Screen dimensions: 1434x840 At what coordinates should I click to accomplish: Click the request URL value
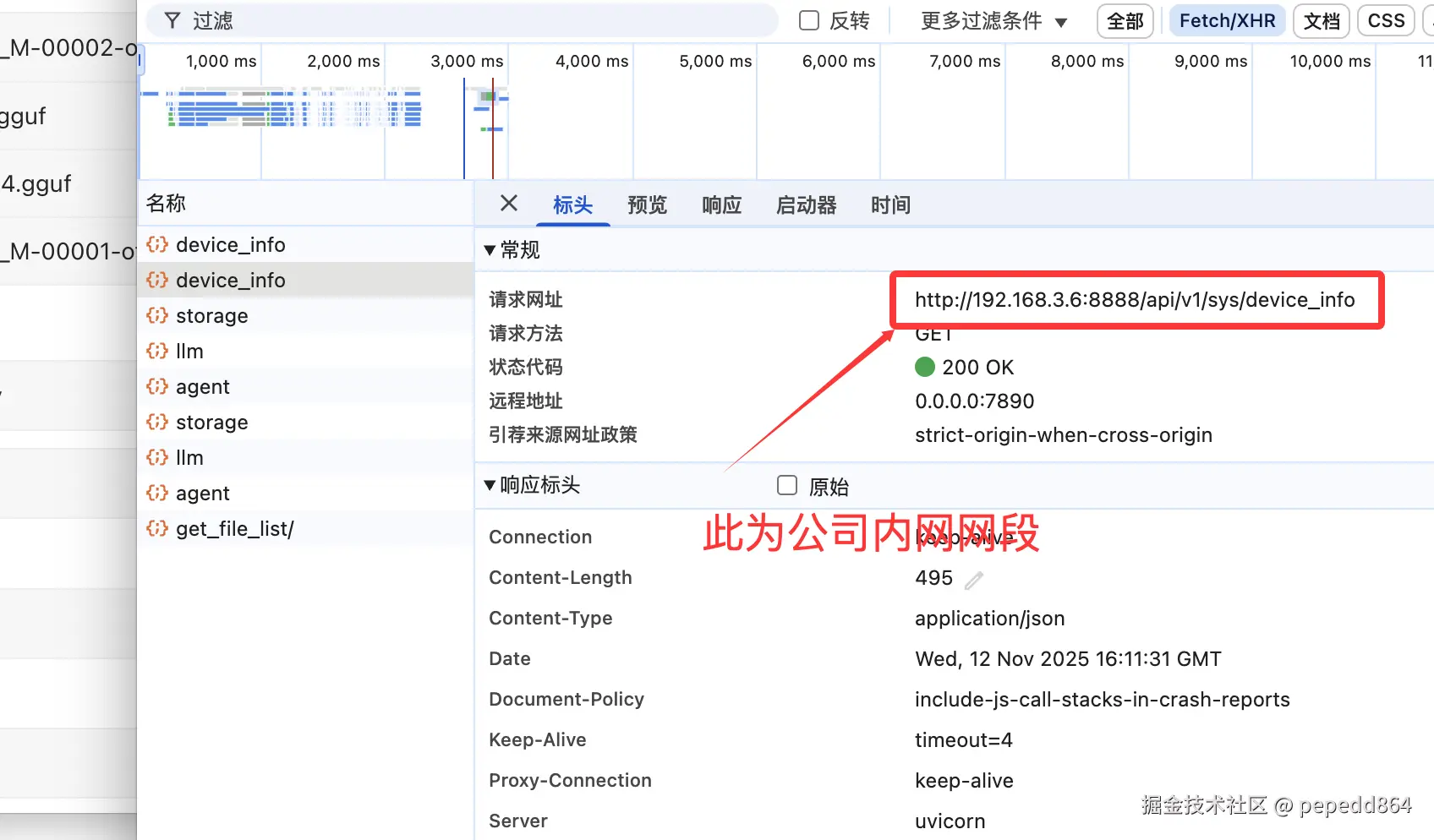pos(1135,300)
